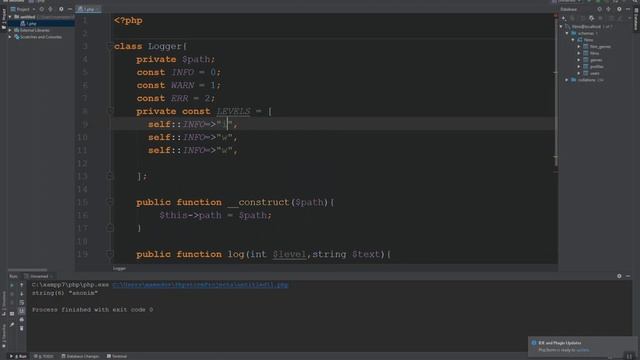The image size is (640, 360).
Task: Fold the LEVELS array at line 8
Action: [x=110, y=111]
